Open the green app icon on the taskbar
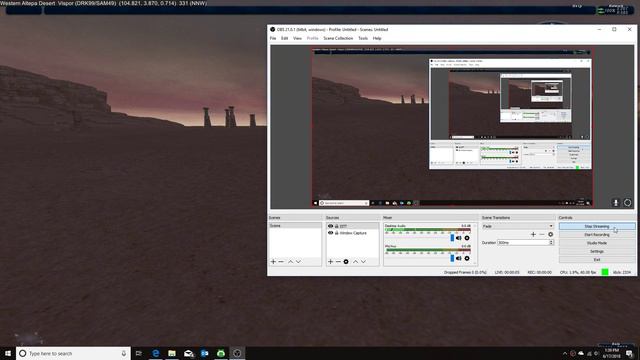Image resolution: width=640 pixels, height=360 pixels. [x=221, y=353]
